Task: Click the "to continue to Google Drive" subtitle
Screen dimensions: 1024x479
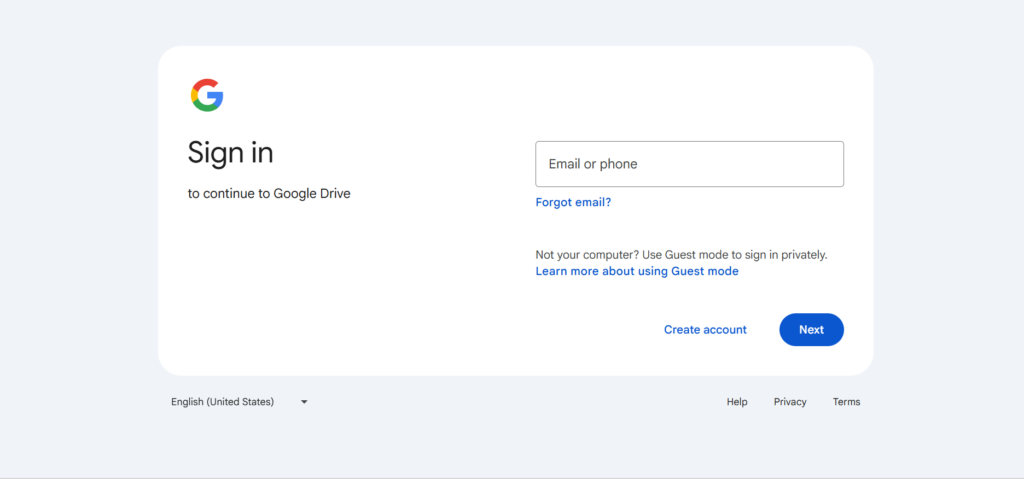Action: (269, 194)
